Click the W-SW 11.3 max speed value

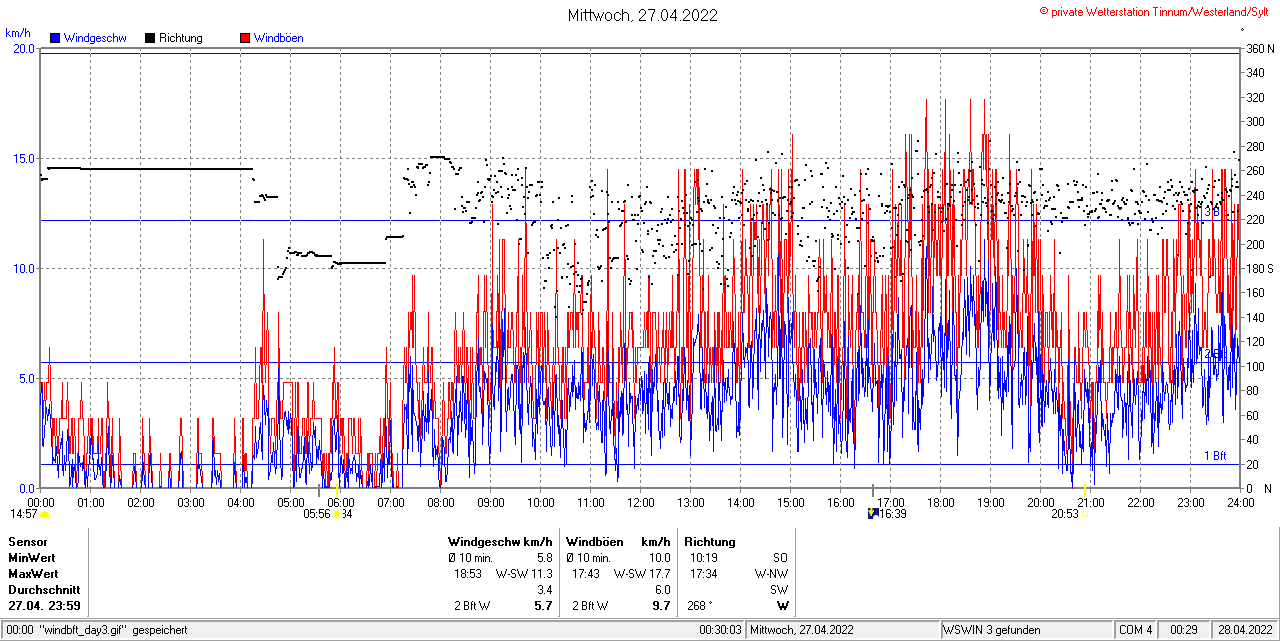pos(524,573)
